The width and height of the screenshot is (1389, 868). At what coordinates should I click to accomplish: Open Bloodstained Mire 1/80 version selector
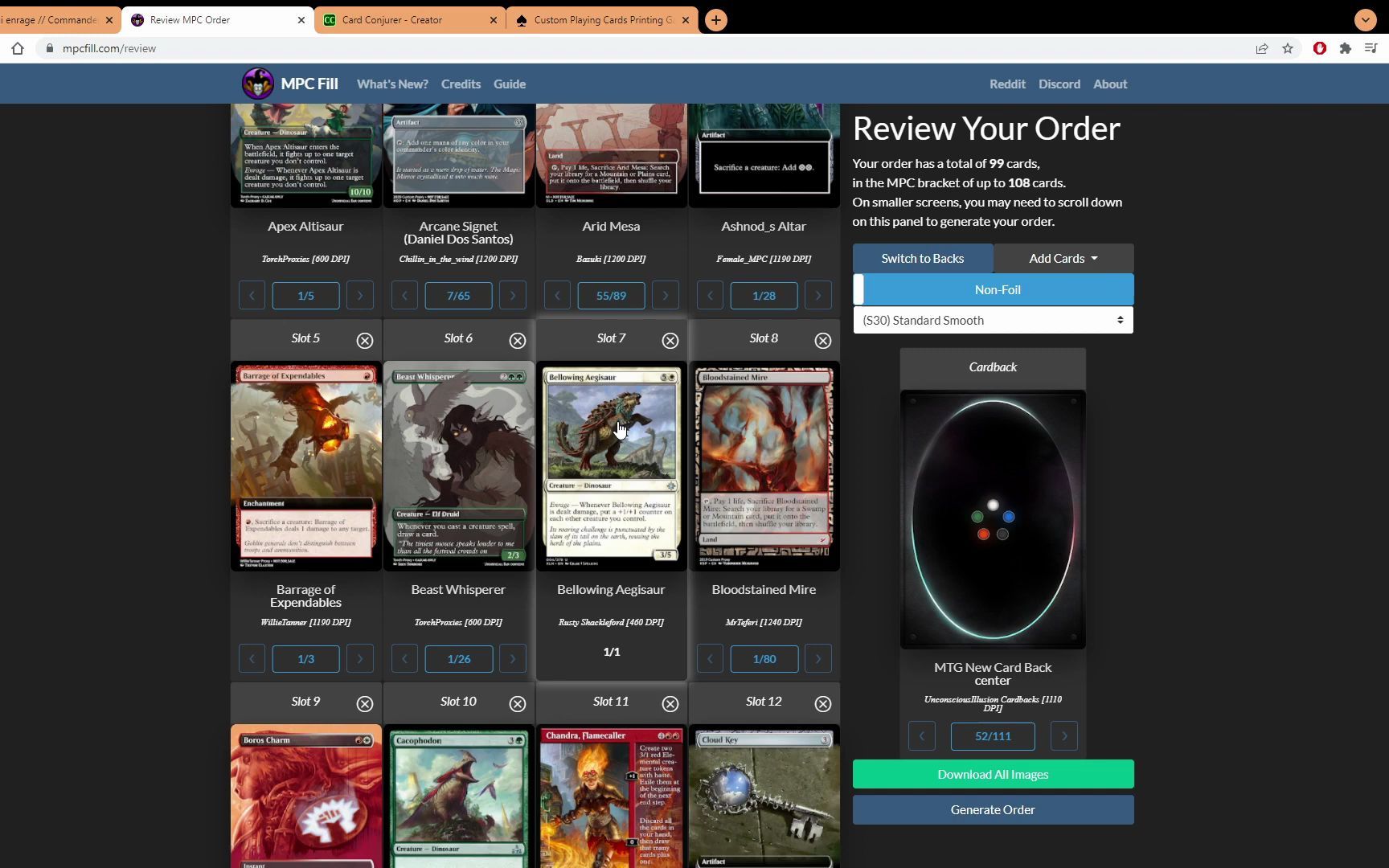[764, 659]
